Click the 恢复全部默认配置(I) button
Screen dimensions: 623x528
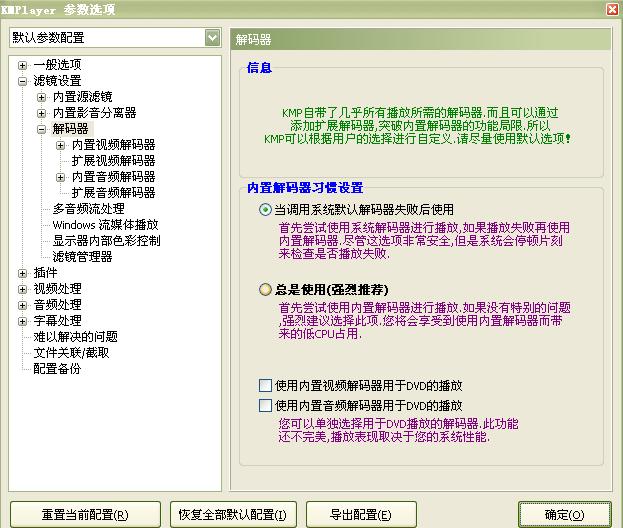[233, 515]
